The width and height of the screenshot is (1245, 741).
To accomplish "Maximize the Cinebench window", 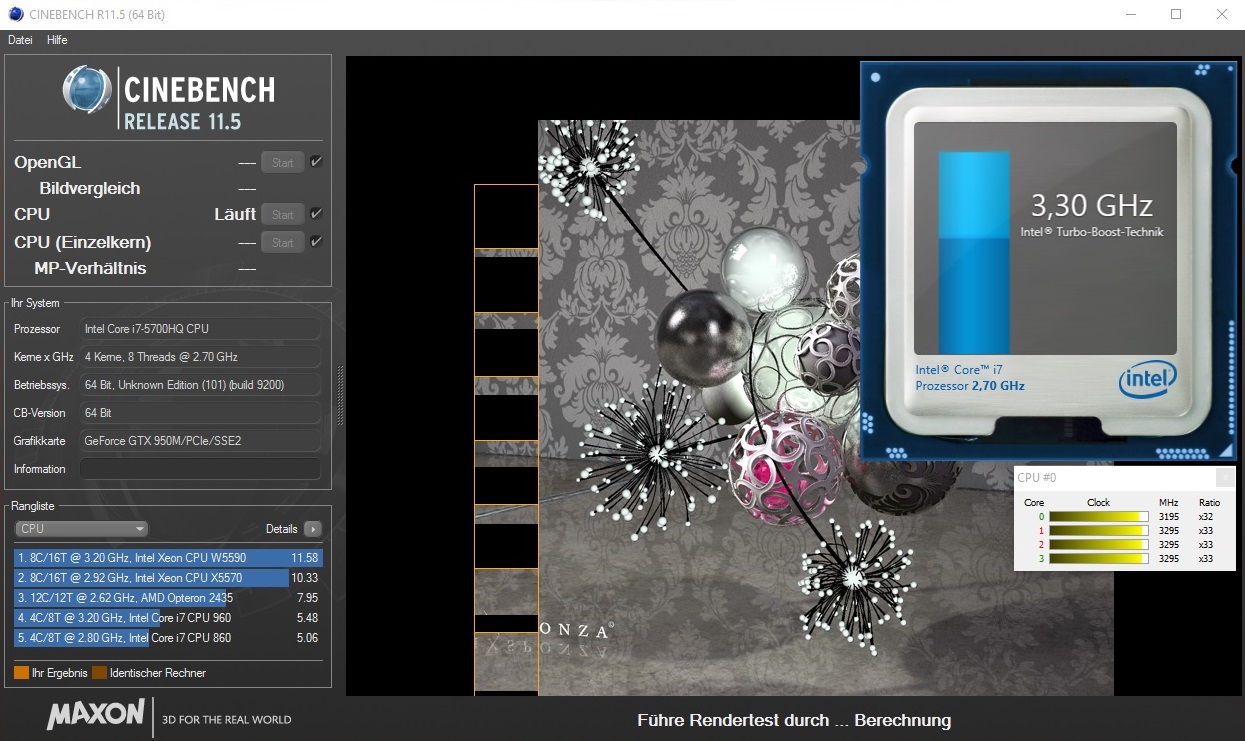I will [1176, 14].
